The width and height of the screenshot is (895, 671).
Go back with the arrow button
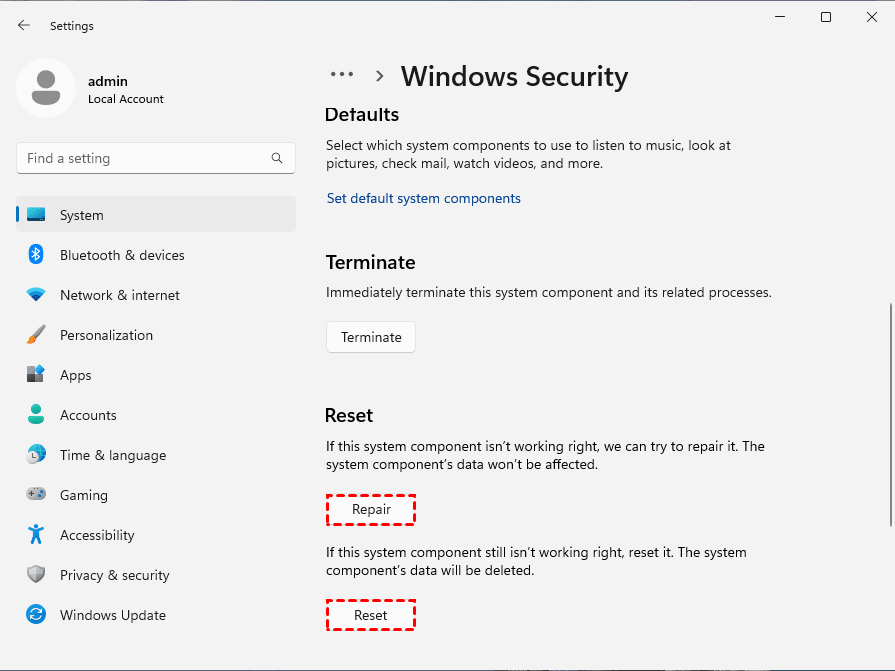24,26
